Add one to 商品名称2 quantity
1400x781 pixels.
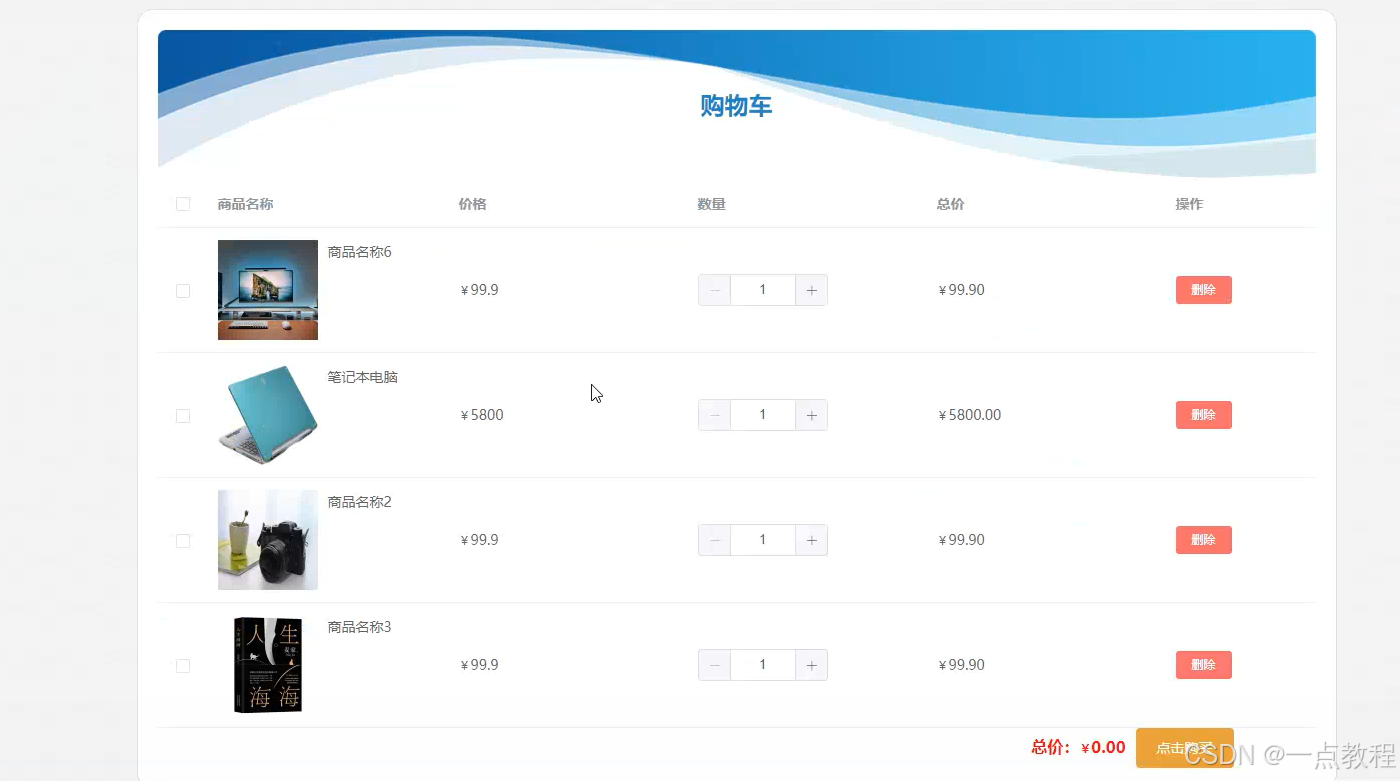[x=811, y=540]
